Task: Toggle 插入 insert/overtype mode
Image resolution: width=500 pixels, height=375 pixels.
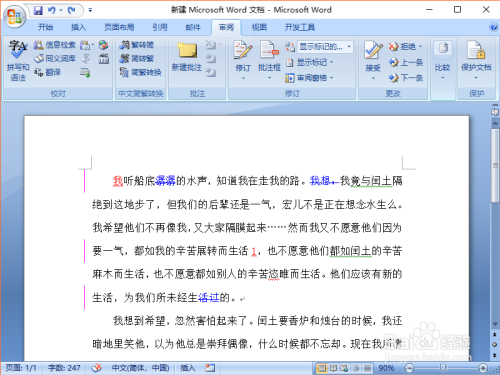Action: [187, 368]
